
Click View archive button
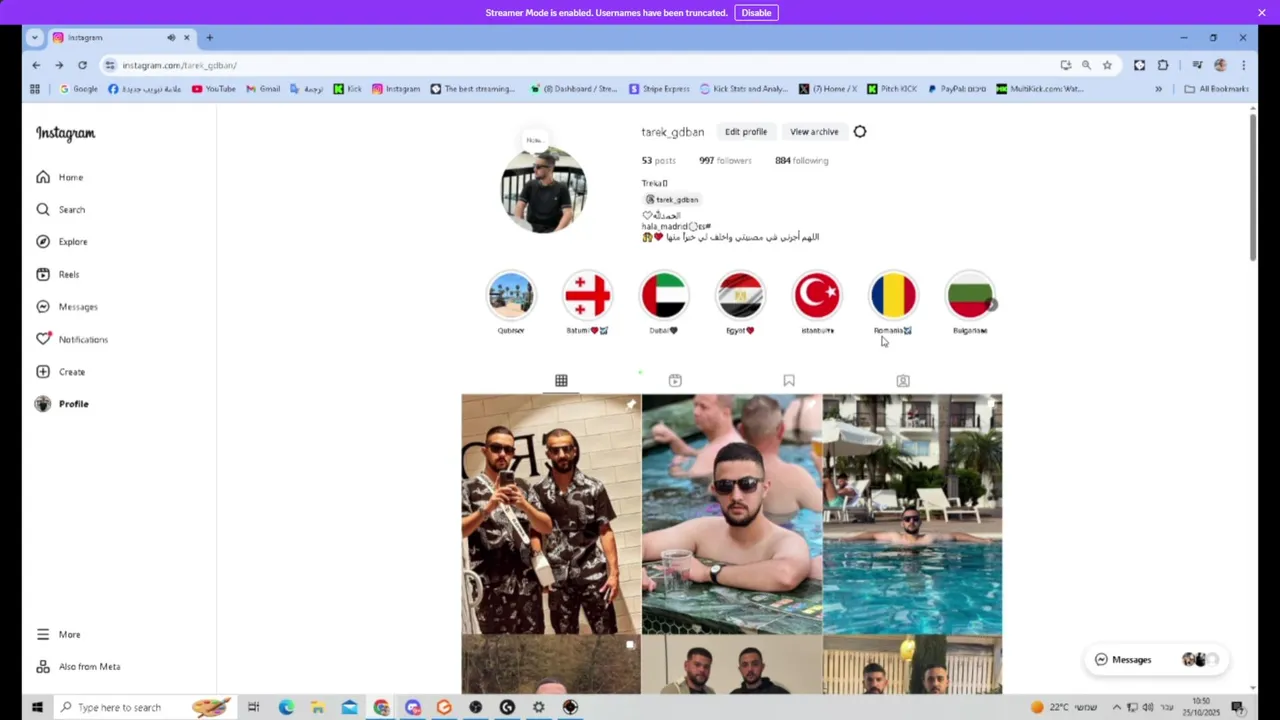click(814, 132)
